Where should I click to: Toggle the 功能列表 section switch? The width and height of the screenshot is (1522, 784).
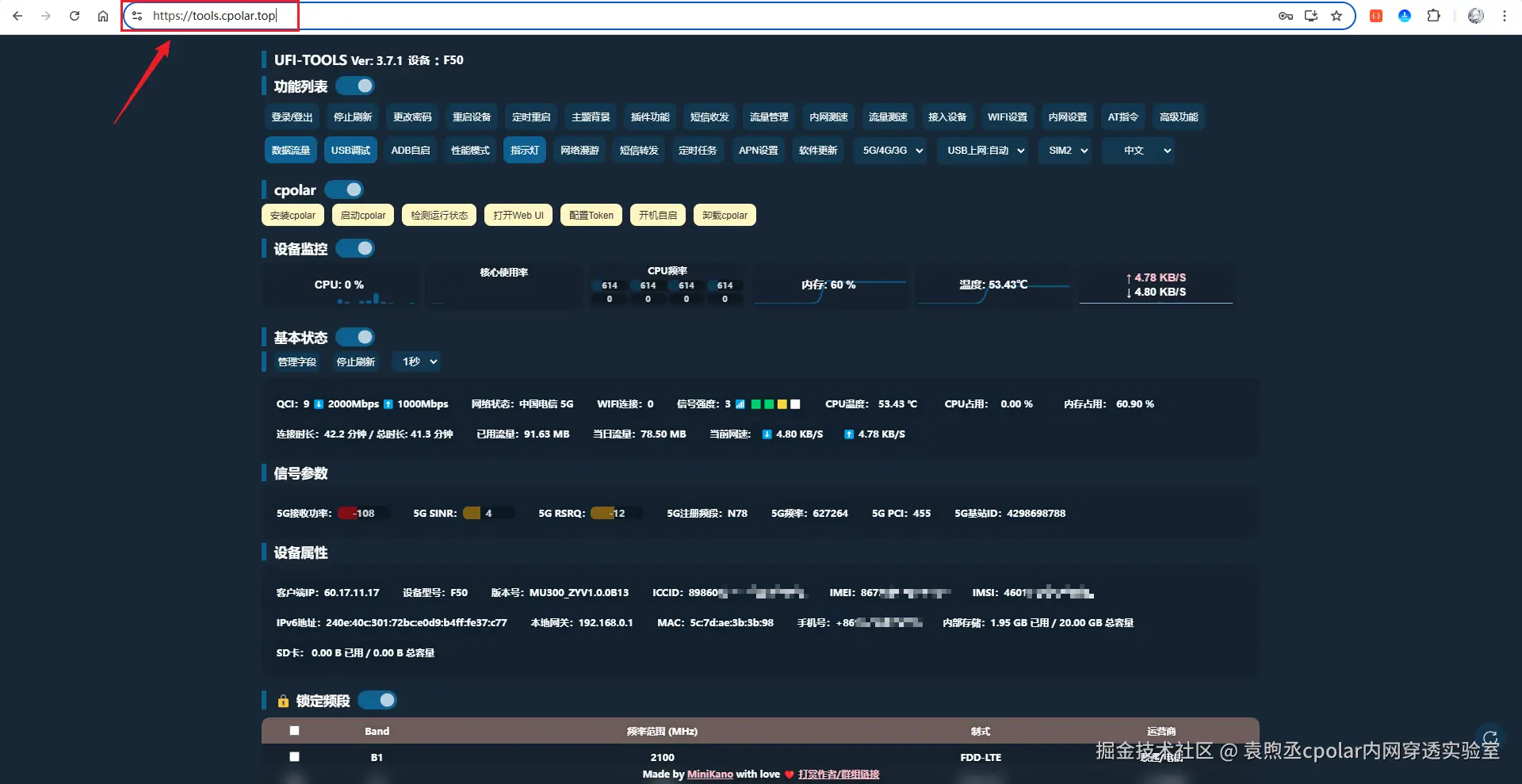355,86
